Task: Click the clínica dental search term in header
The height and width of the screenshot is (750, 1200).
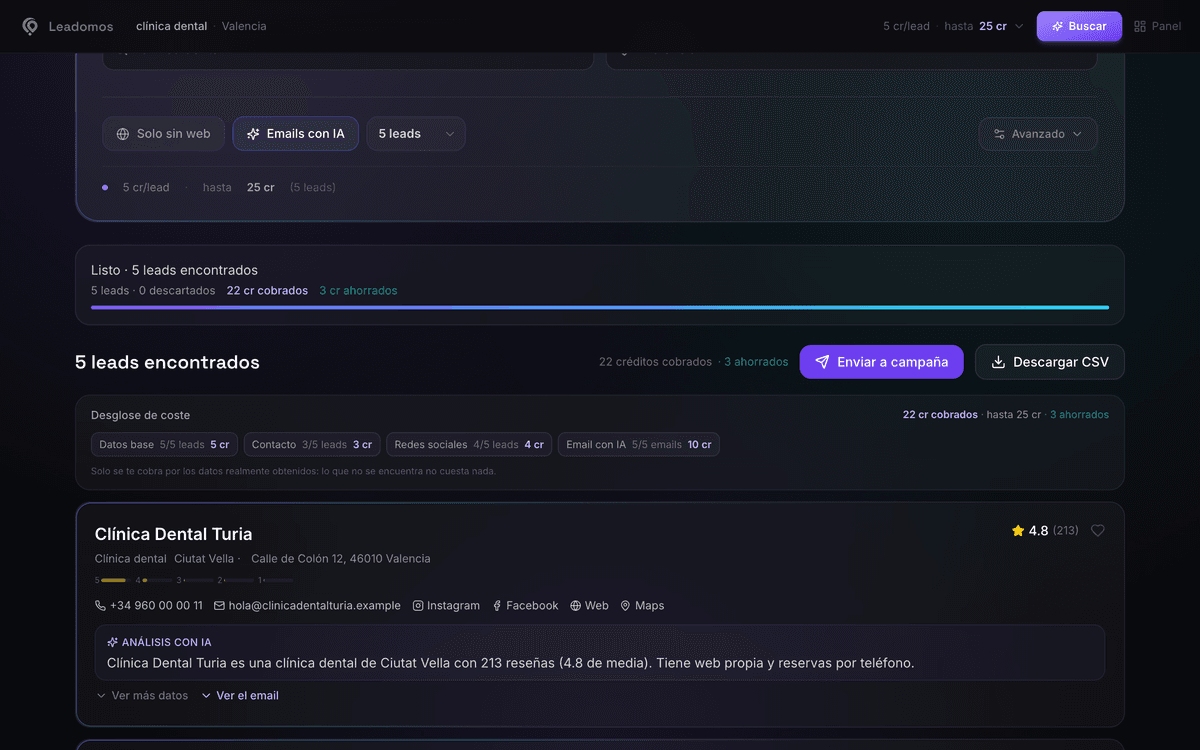Action: point(172,26)
